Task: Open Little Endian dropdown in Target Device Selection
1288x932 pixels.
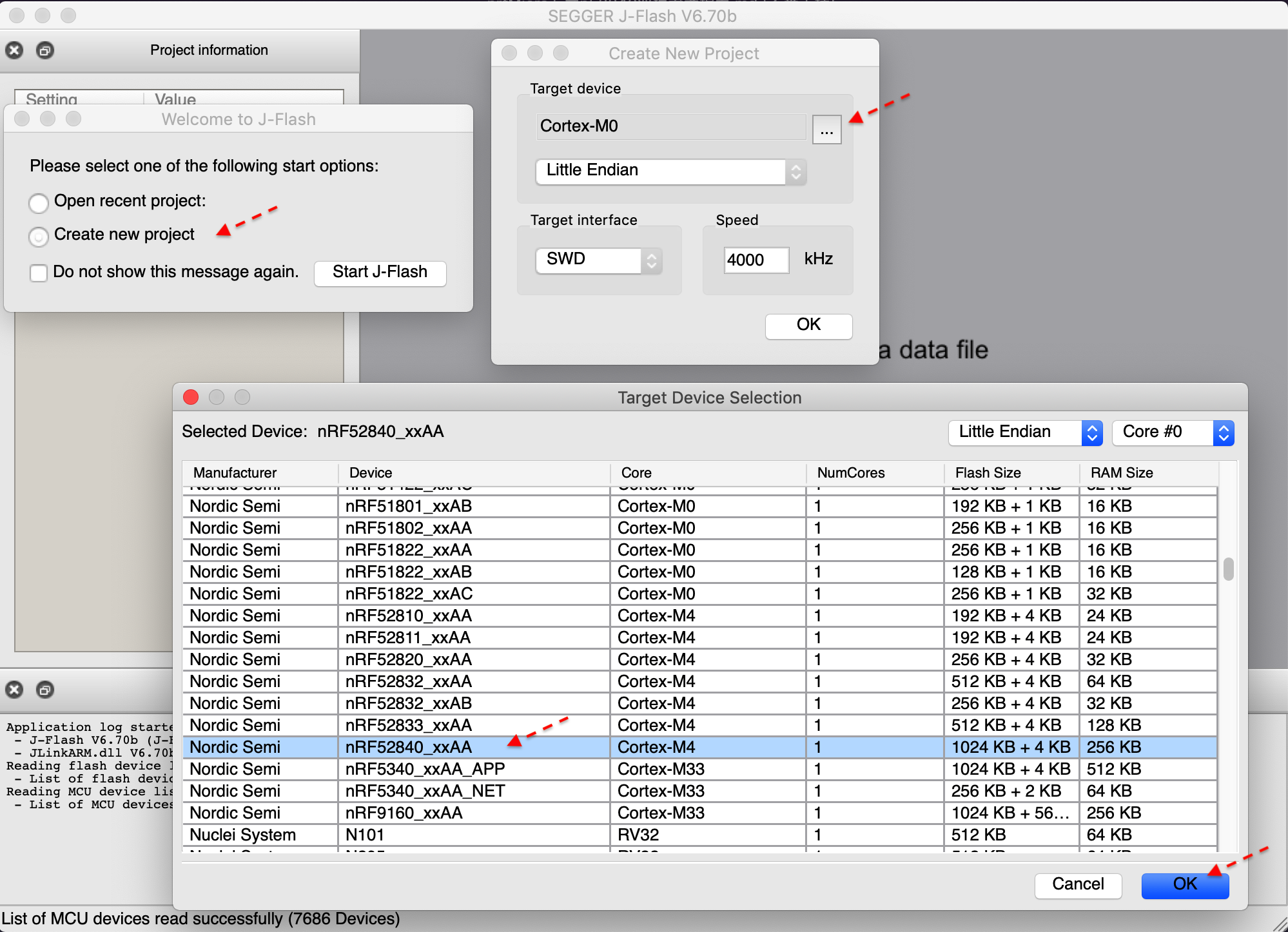Action: pyautogui.click(x=1026, y=432)
